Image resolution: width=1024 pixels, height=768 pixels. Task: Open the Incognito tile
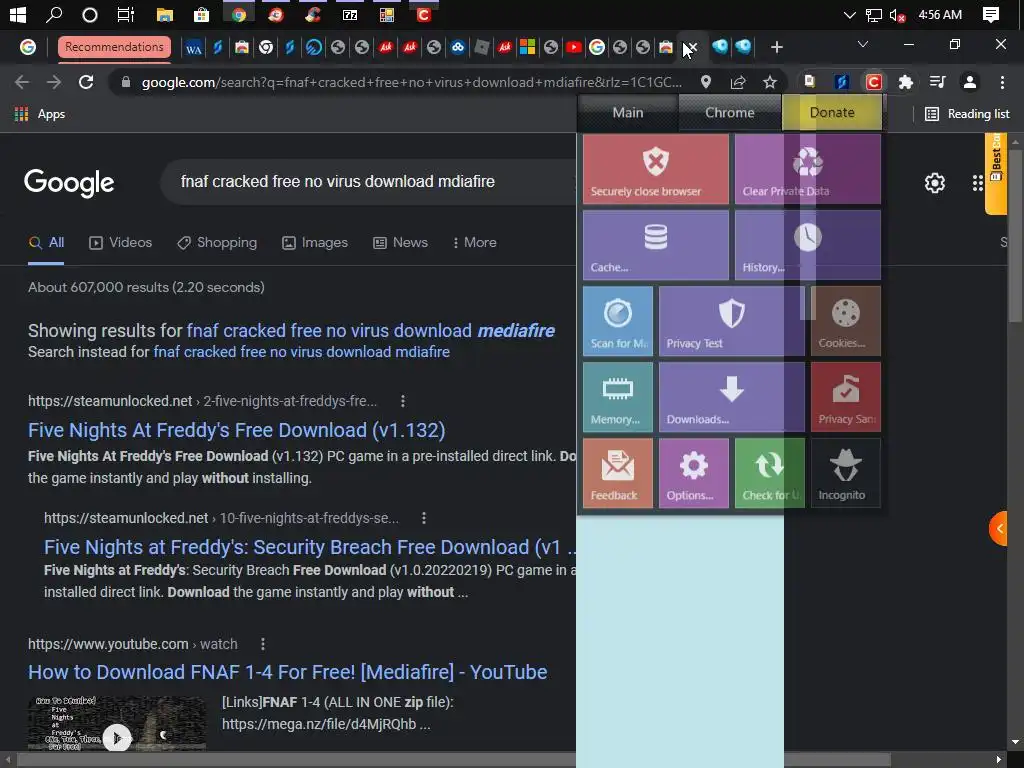pos(846,473)
